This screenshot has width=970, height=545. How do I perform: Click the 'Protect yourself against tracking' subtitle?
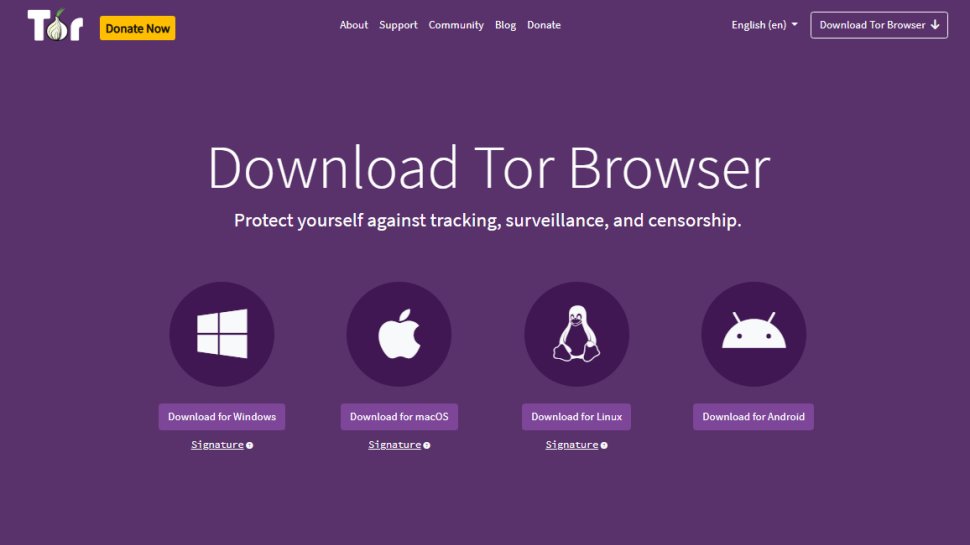(x=487, y=220)
